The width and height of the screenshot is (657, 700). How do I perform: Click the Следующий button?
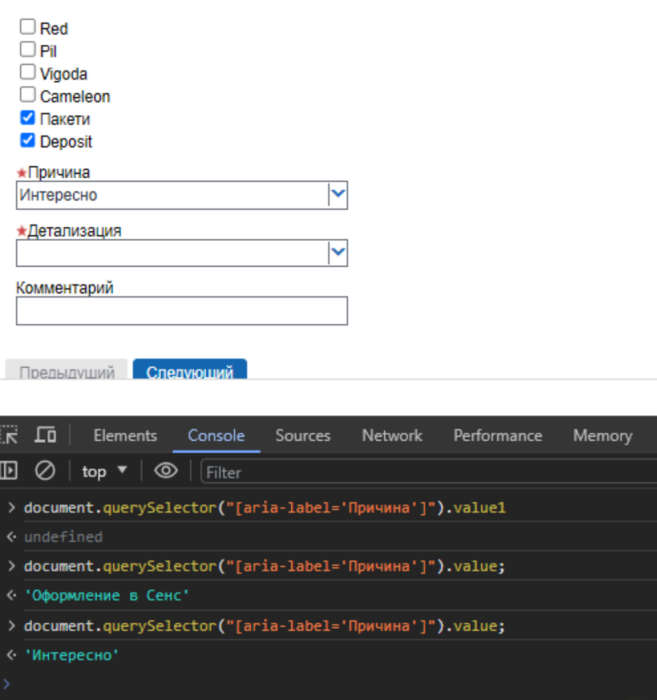pyautogui.click(x=190, y=369)
